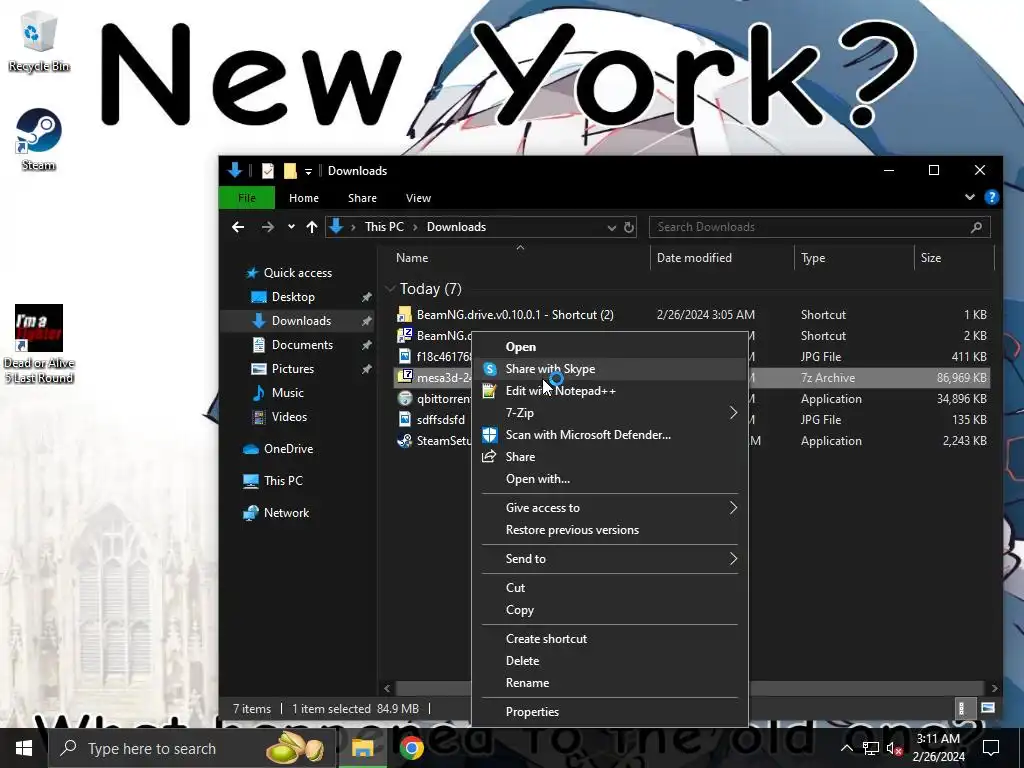Open the Recycle Bin desktop icon
The image size is (1024, 768).
tap(39, 42)
